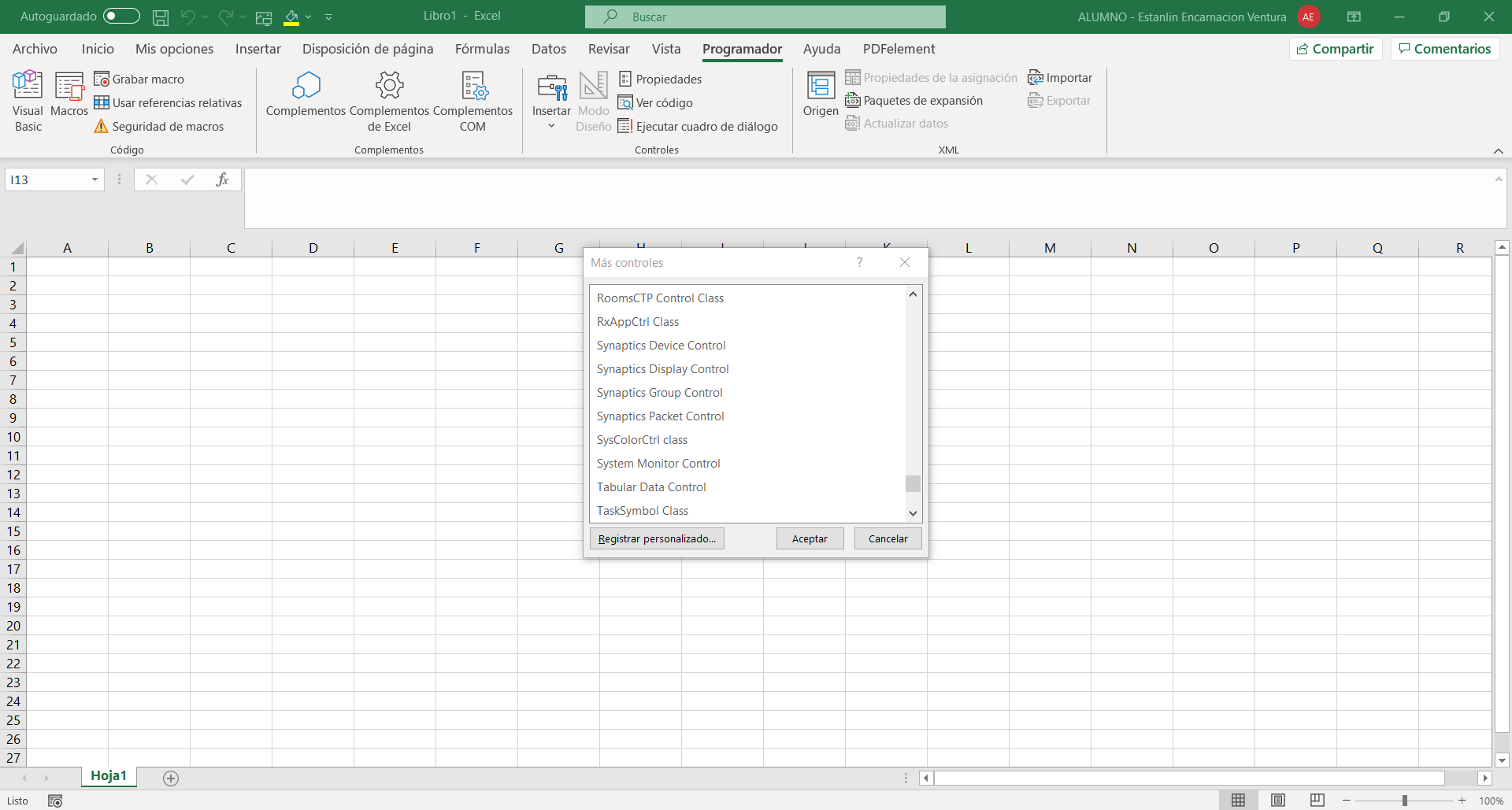1512x810 pixels.
Task: Click the screenshot camera quick-access icon
Action: [x=264, y=17]
